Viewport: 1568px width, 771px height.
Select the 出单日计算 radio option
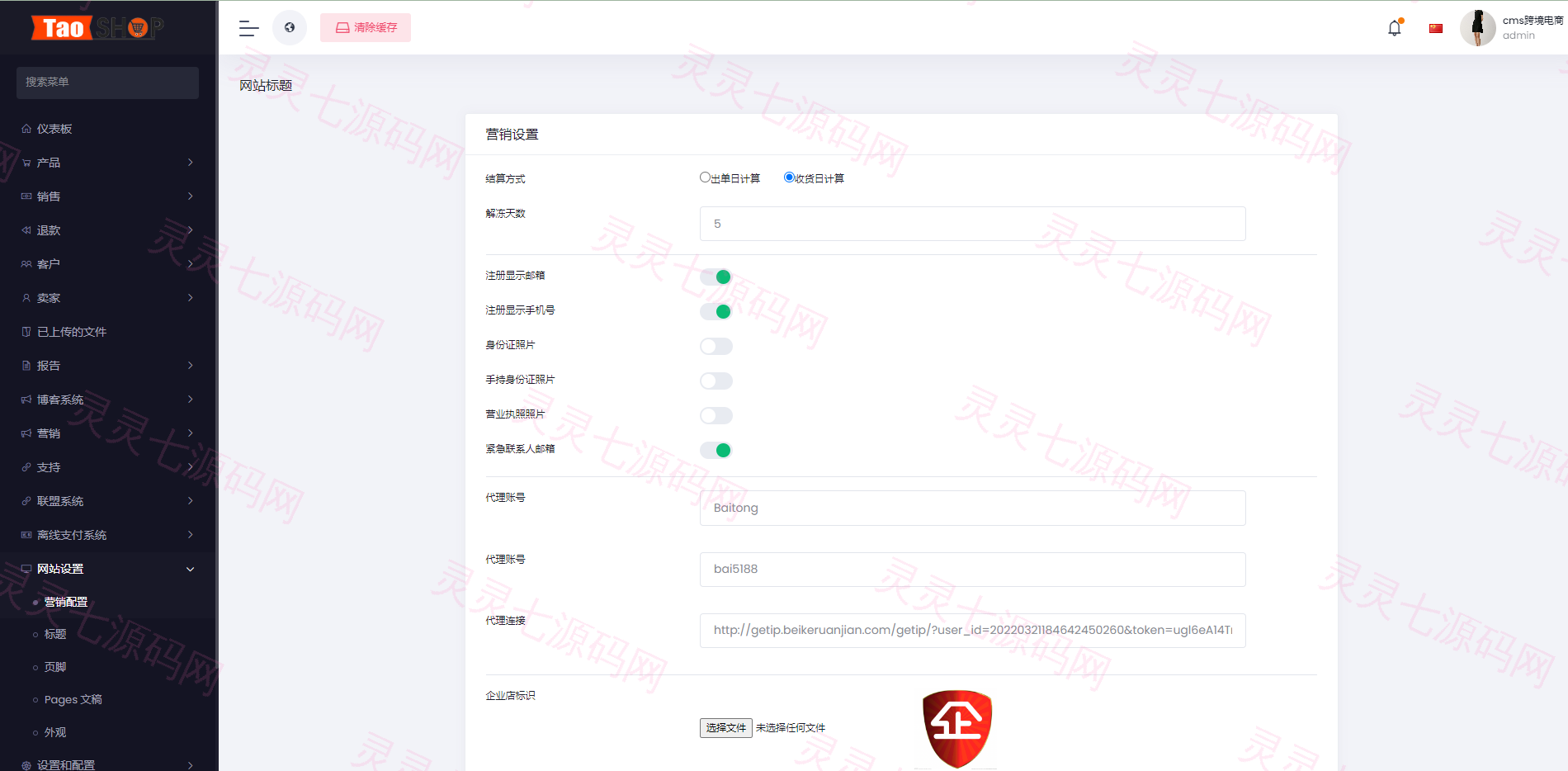pyautogui.click(x=705, y=177)
